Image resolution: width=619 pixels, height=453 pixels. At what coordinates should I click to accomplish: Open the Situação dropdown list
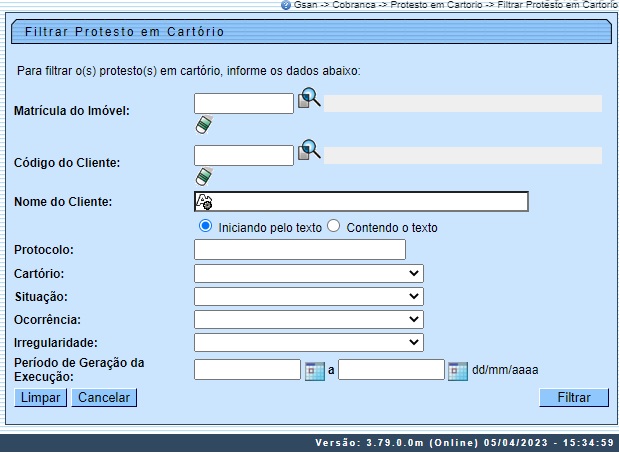tap(309, 297)
